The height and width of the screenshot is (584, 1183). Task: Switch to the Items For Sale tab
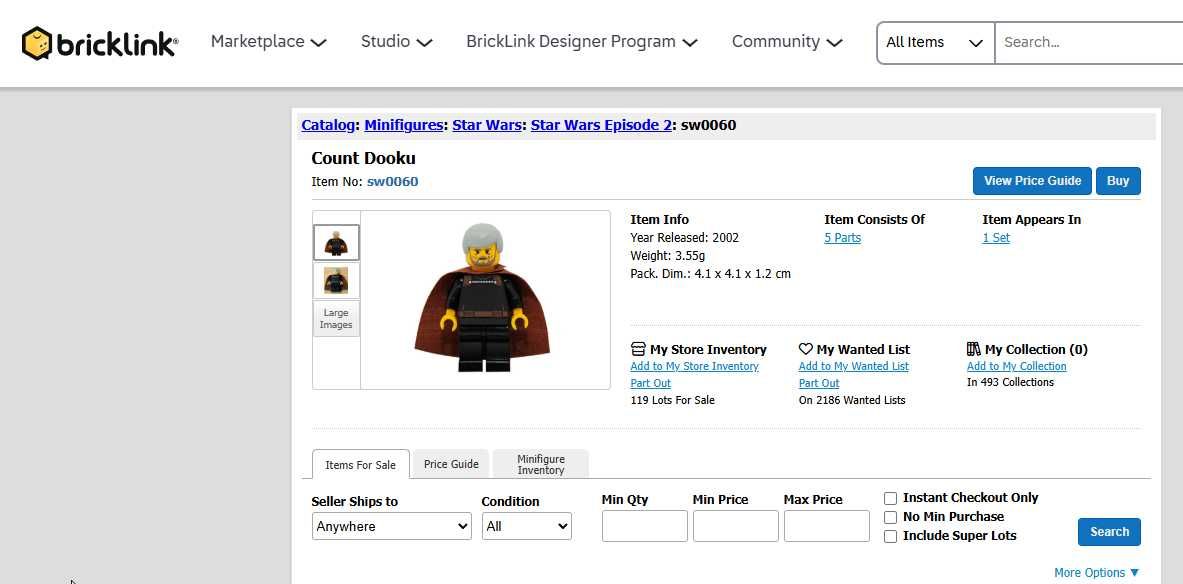[x=361, y=465]
